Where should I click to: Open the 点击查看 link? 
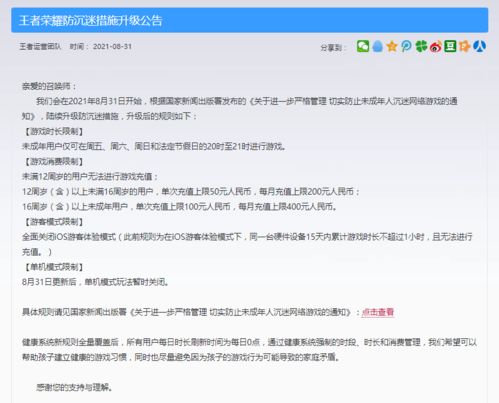[378, 312]
